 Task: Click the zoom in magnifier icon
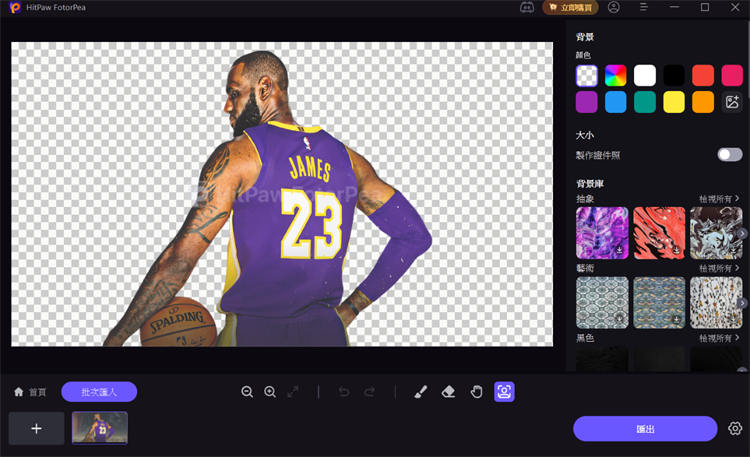[270, 392]
